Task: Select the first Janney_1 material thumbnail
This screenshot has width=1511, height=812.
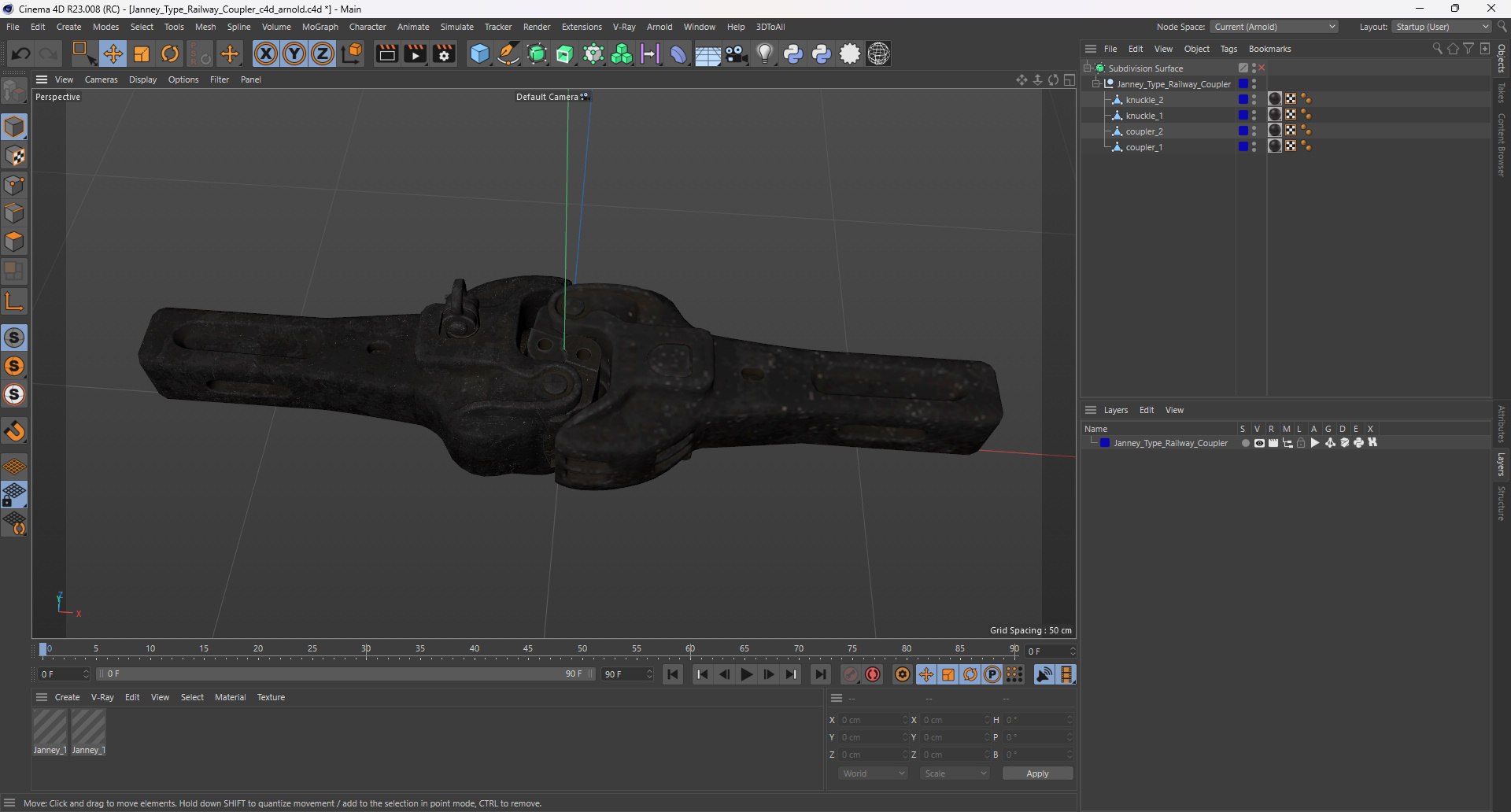Action: (x=50, y=727)
